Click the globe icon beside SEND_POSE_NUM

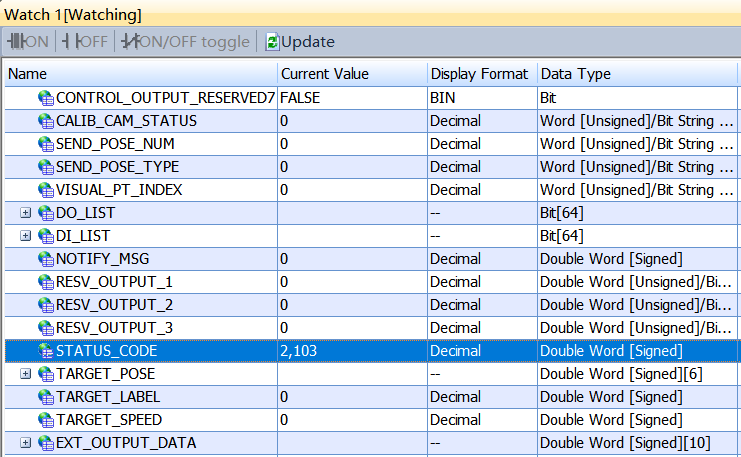(x=46, y=144)
